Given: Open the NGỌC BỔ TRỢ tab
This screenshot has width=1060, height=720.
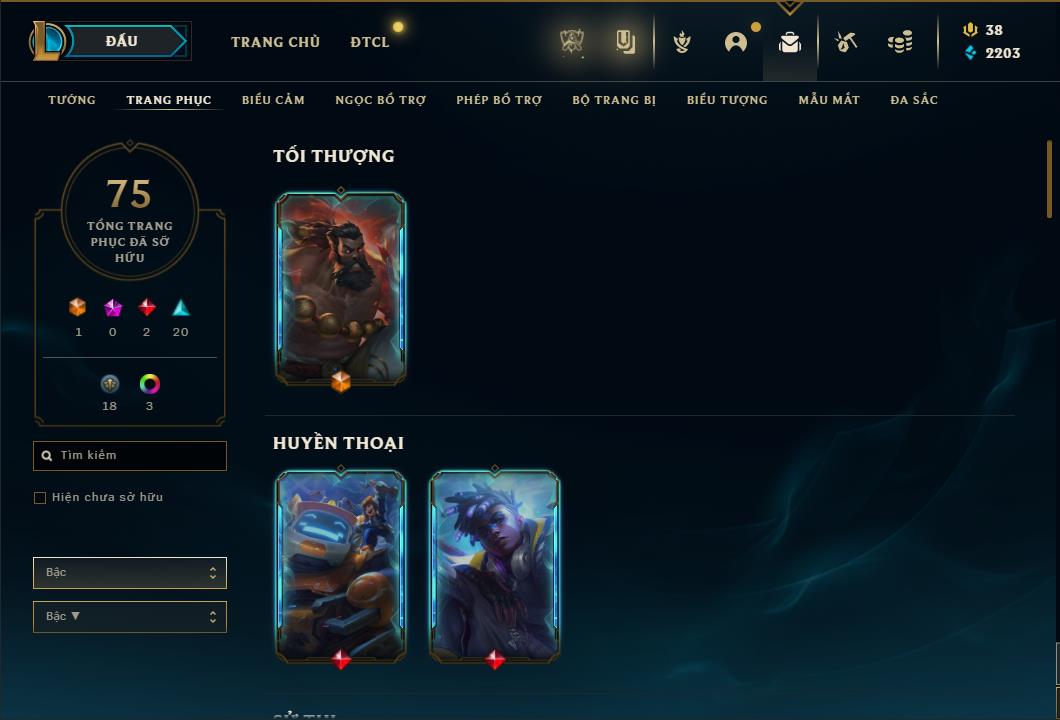Looking at the screenshot, I should click(381, 100).
